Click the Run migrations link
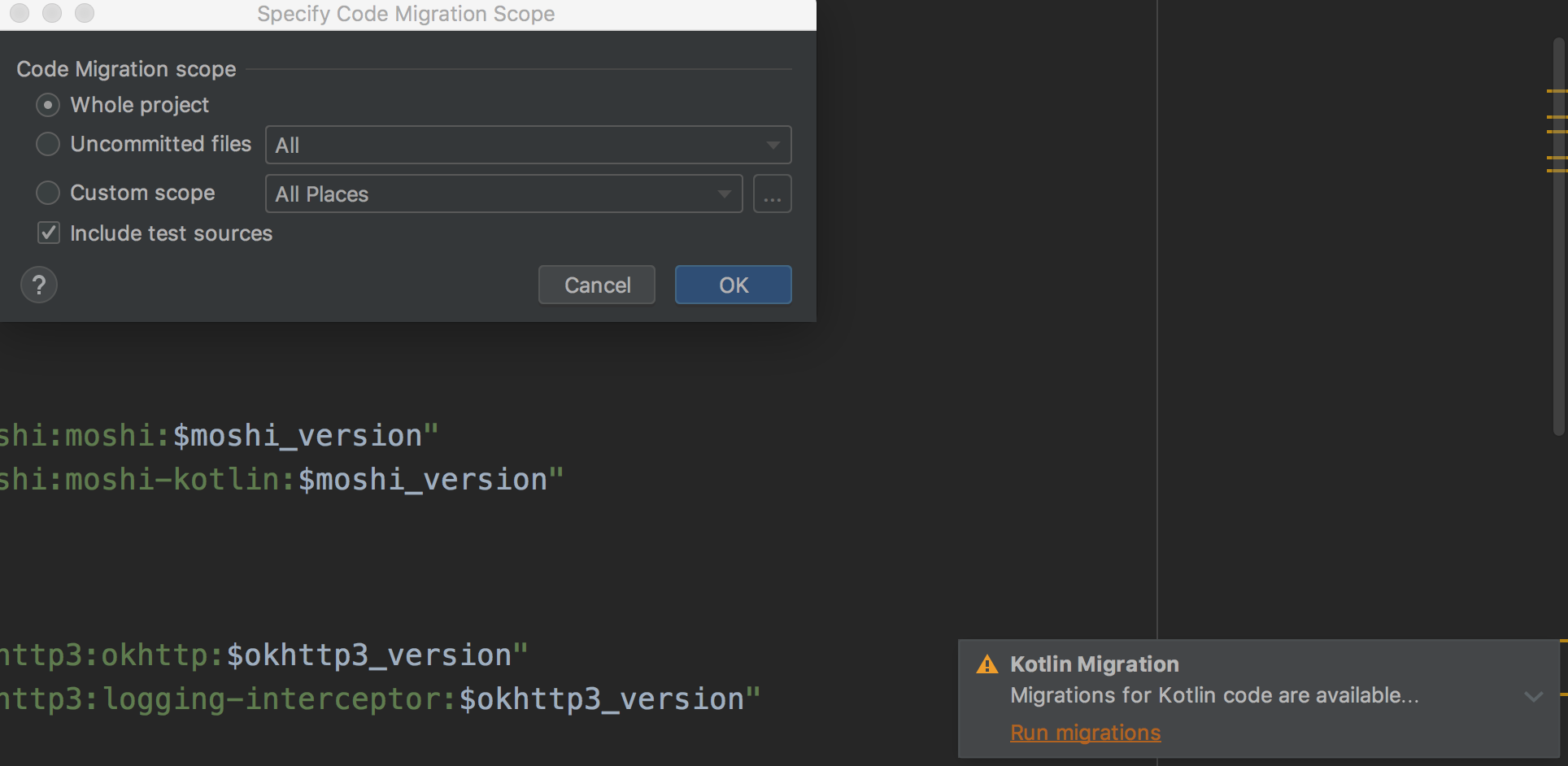 coord(1085,733)
